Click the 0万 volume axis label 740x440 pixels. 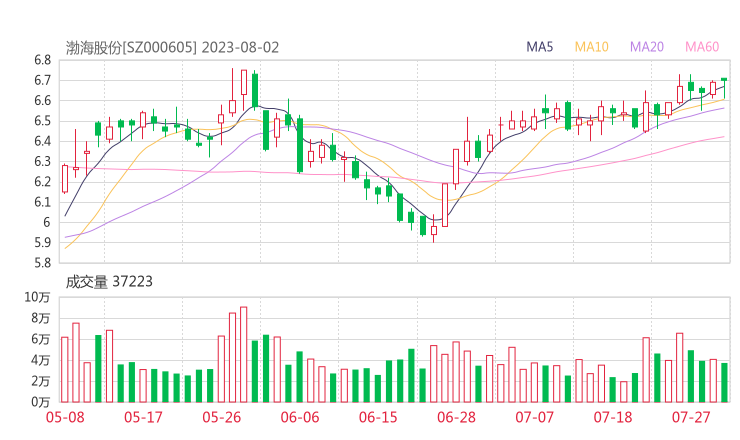(41, 402)
